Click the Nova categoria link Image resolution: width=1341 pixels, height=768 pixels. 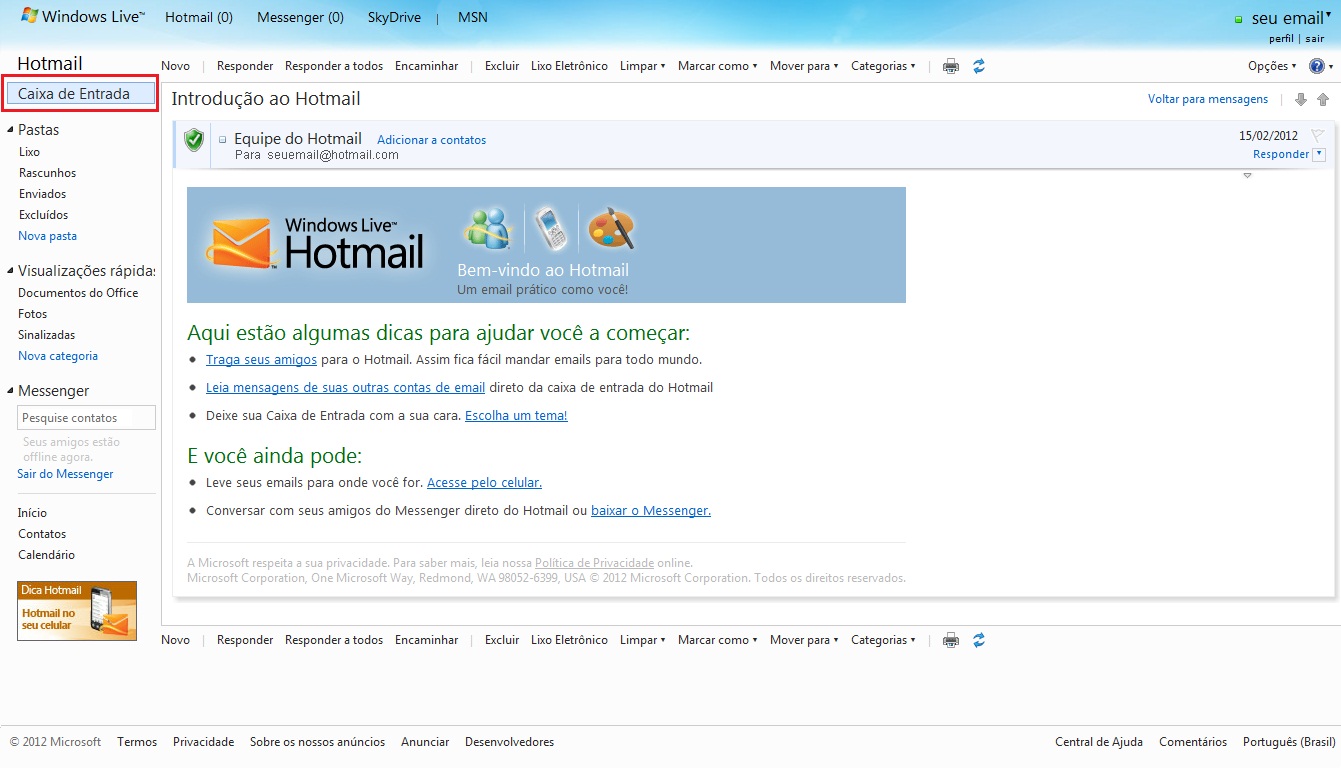pyautogui.click(x=58, y=356)
